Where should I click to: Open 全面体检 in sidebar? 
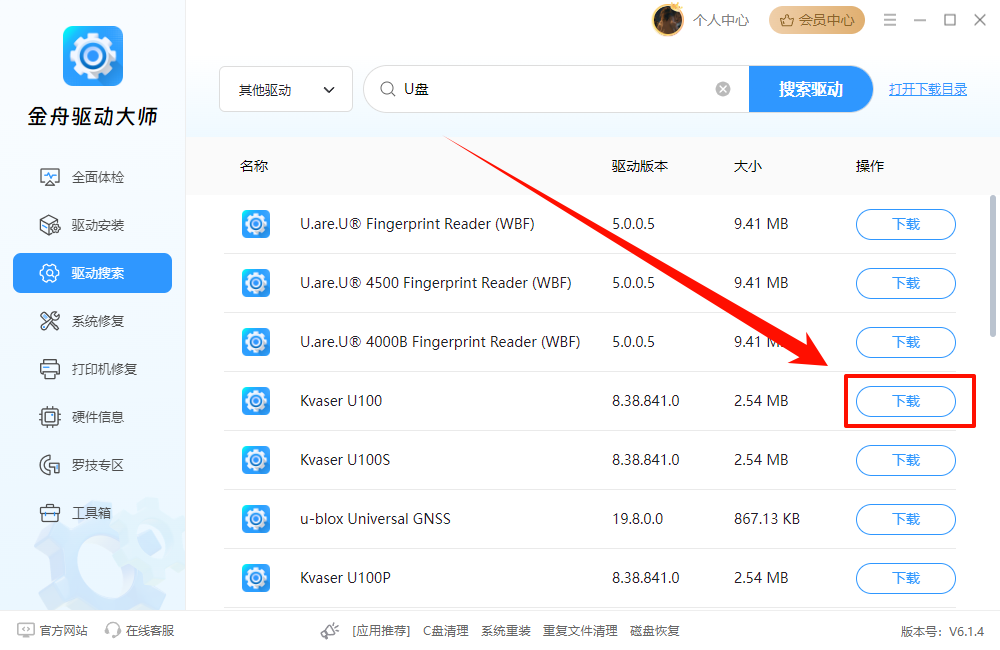pos(92,177)
